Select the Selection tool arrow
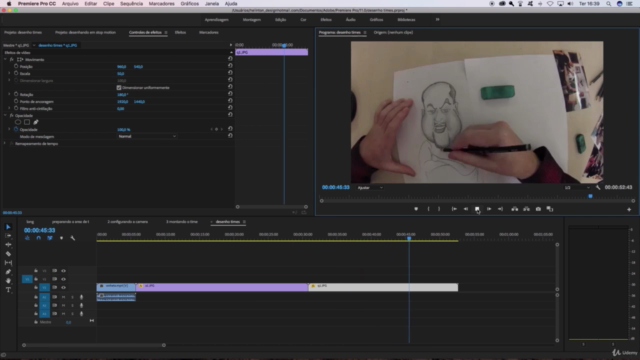The width and height of the screenshot is (640, 360). click(8, 227)
